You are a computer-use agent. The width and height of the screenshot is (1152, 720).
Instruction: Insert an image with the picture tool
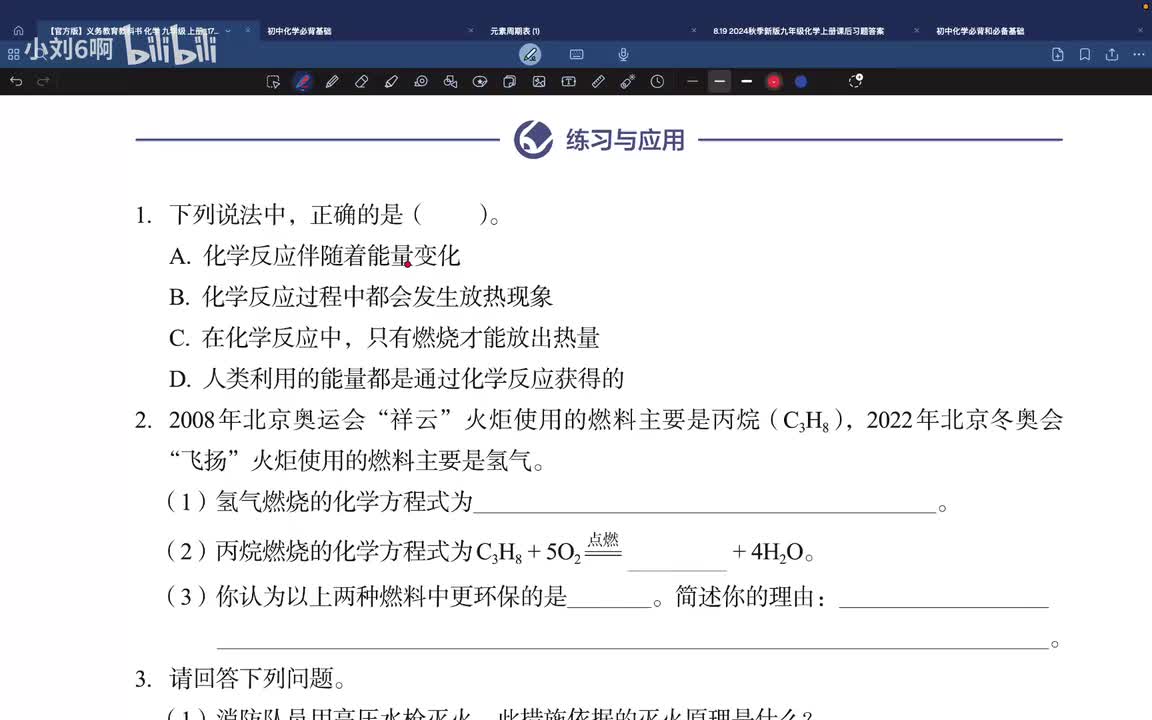coord(539,82)
